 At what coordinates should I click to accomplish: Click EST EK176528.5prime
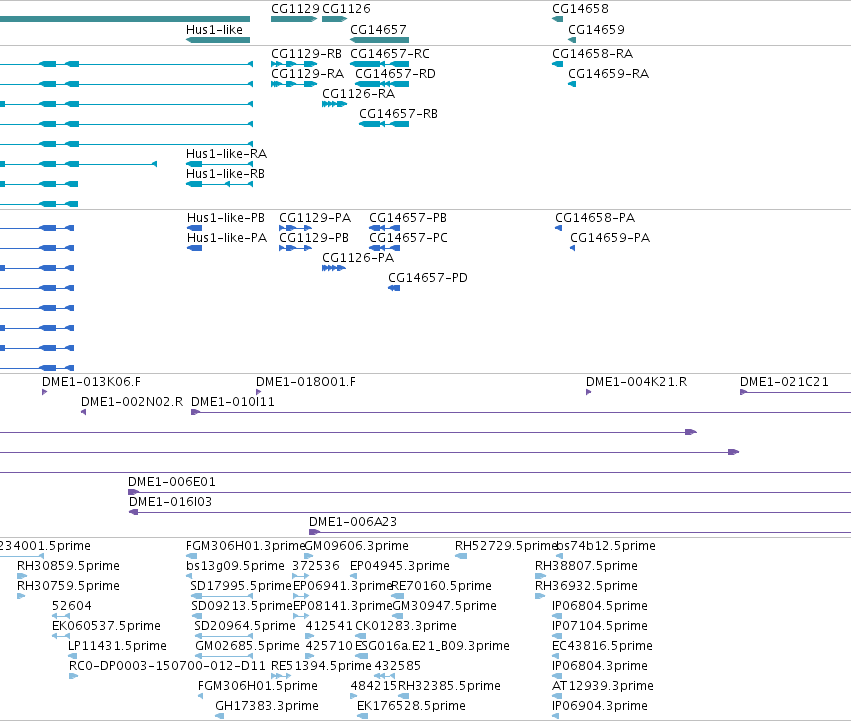coord(411,706)
